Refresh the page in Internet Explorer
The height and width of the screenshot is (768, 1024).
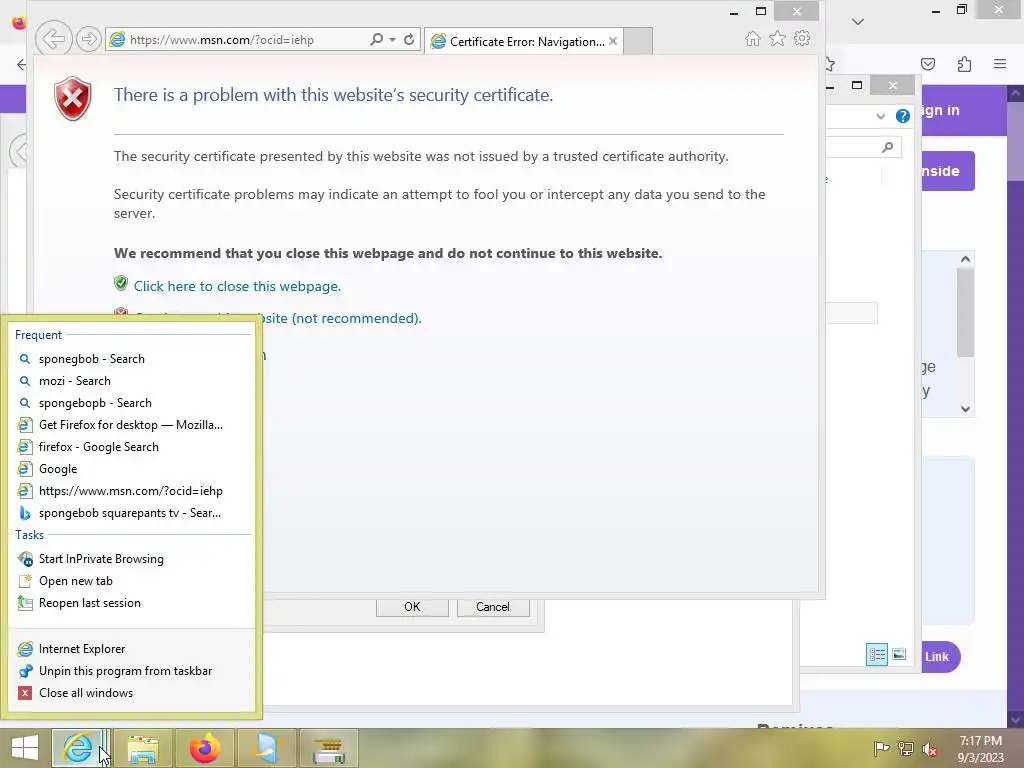[x=409, y=39]
